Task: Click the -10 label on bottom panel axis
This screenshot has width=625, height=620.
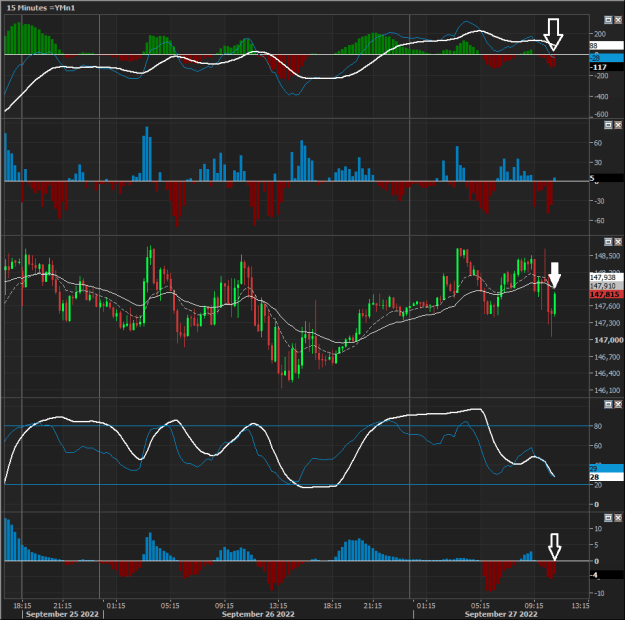Action: click(x=599, y=593)
